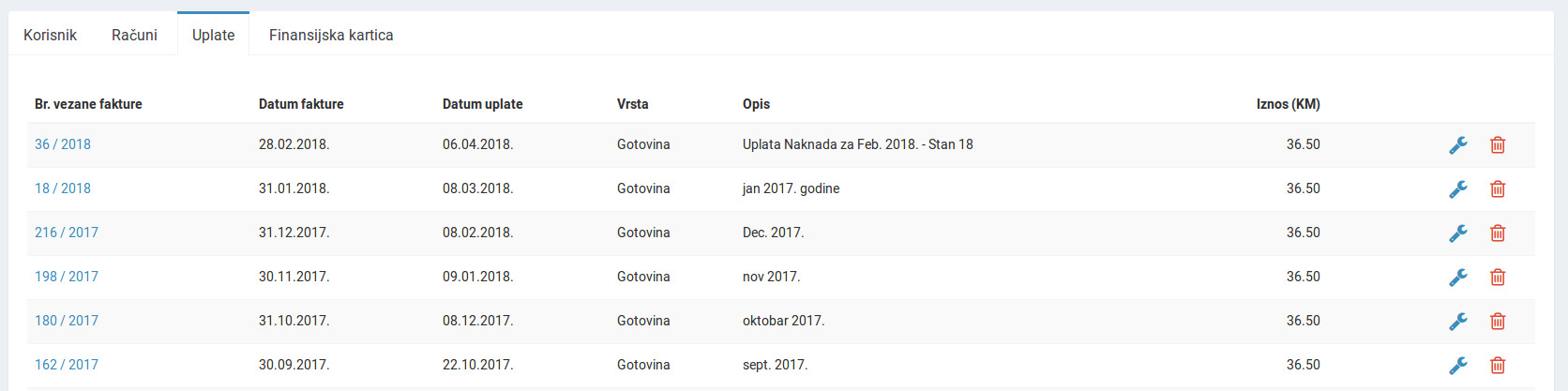
Task: Open invoice link 36 / 2018
Action: click(63, 144)
